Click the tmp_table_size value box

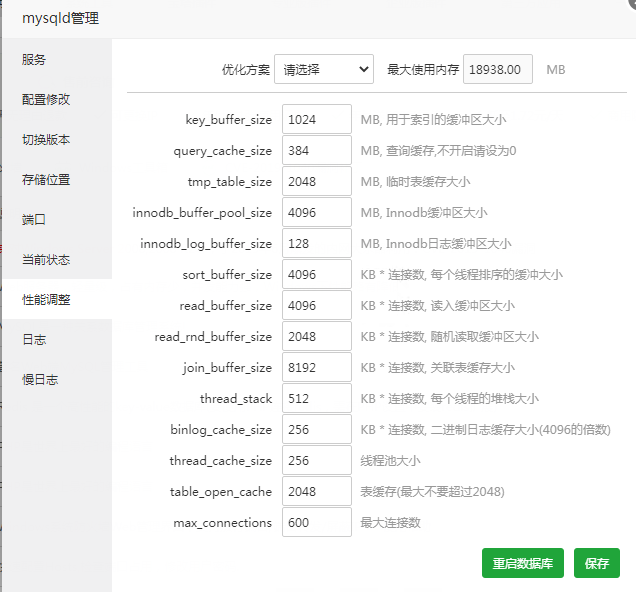(317, 181)
